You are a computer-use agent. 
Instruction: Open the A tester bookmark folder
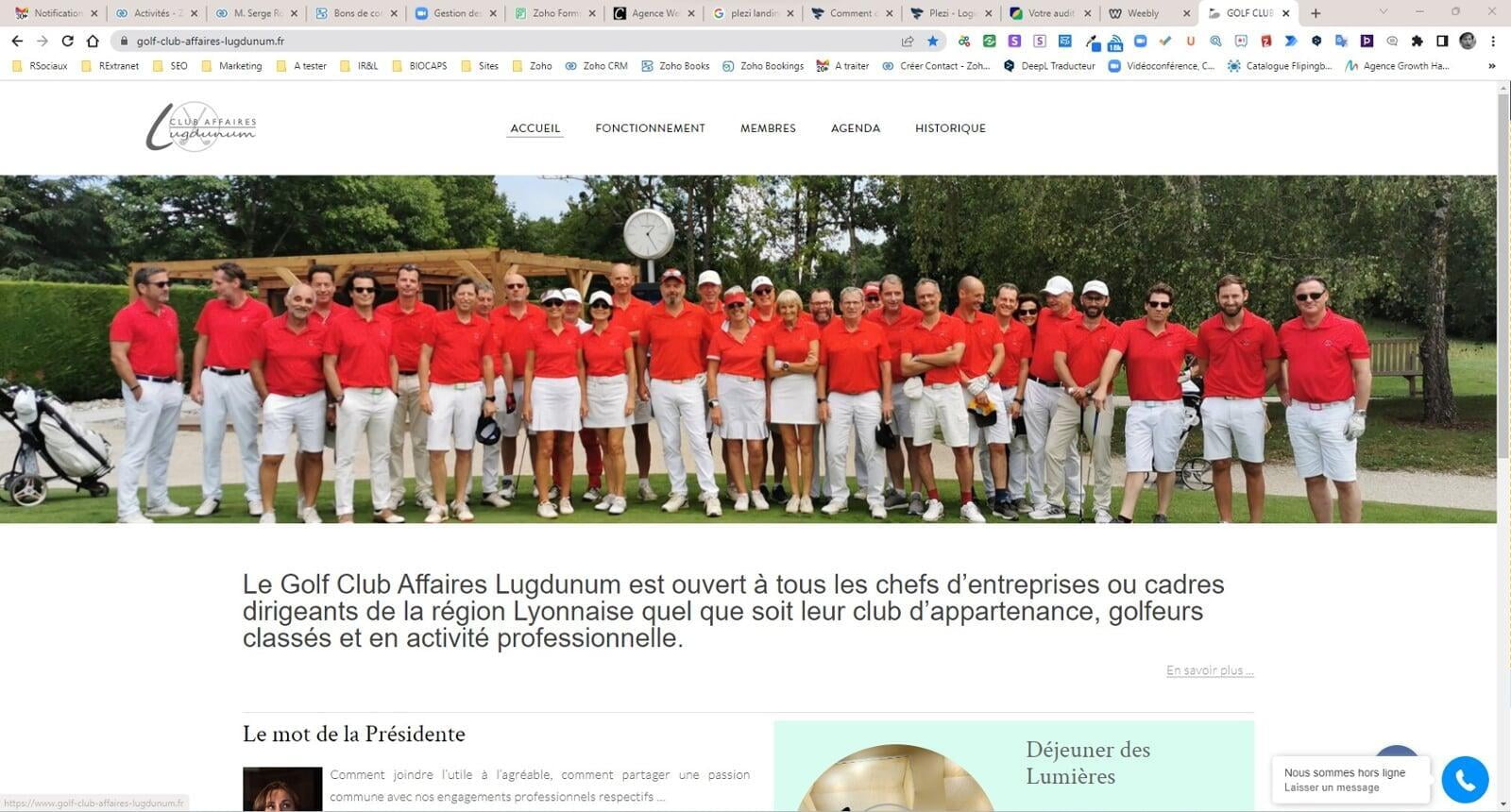point(301,66)
